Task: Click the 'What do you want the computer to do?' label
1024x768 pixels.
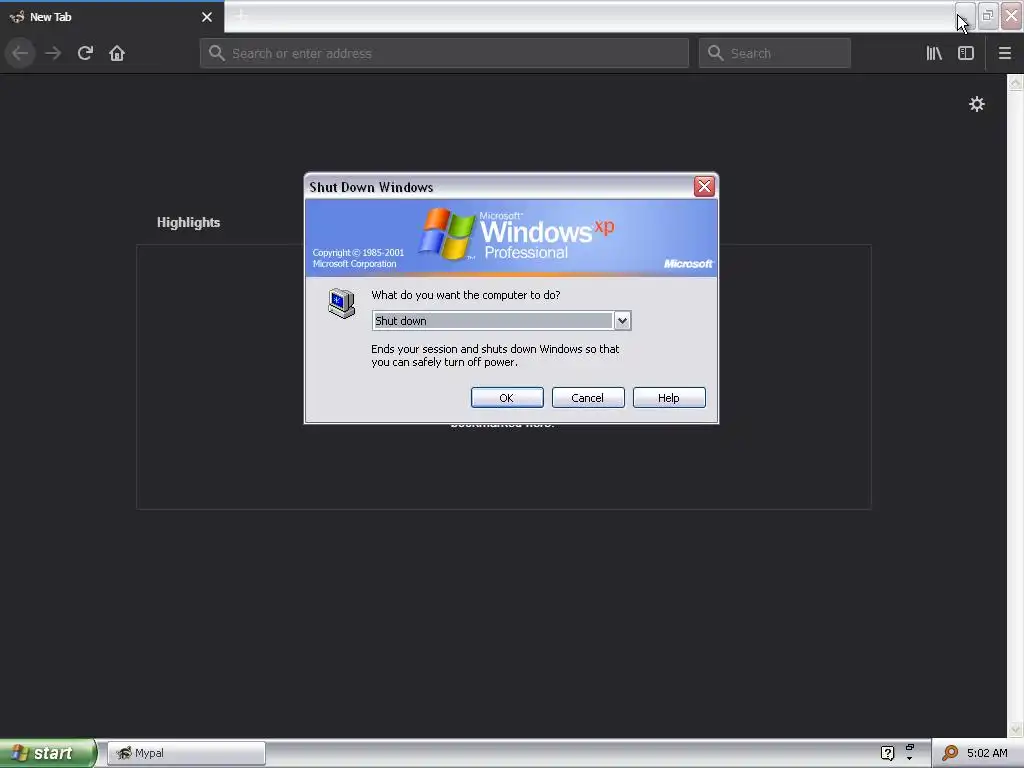Action: point(466,295)
